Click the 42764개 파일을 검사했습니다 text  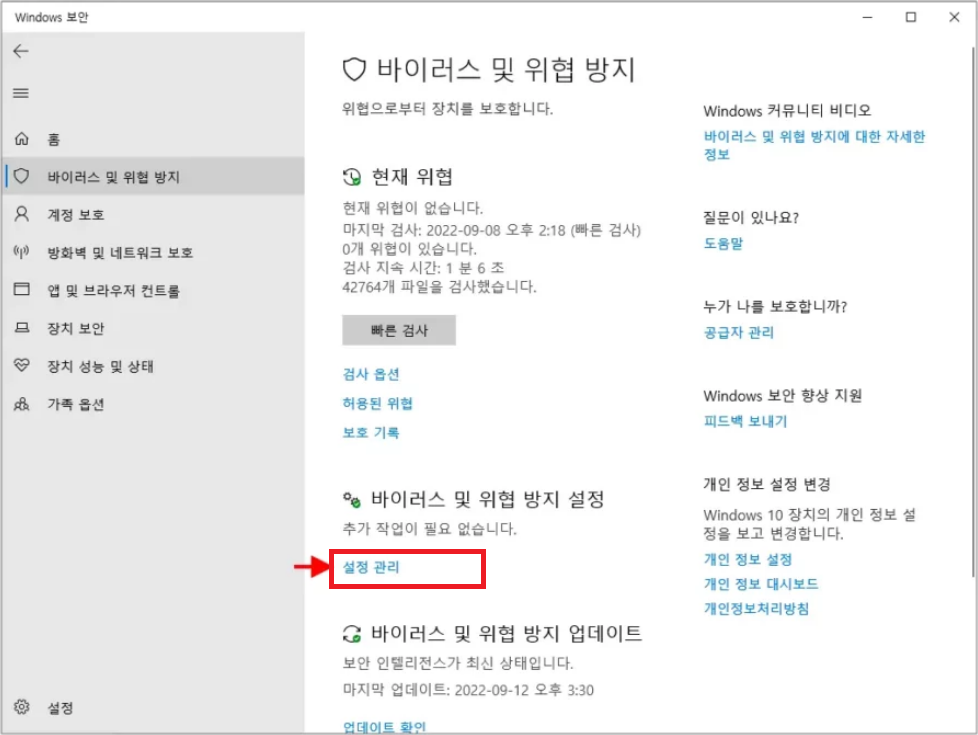(440, 287)
